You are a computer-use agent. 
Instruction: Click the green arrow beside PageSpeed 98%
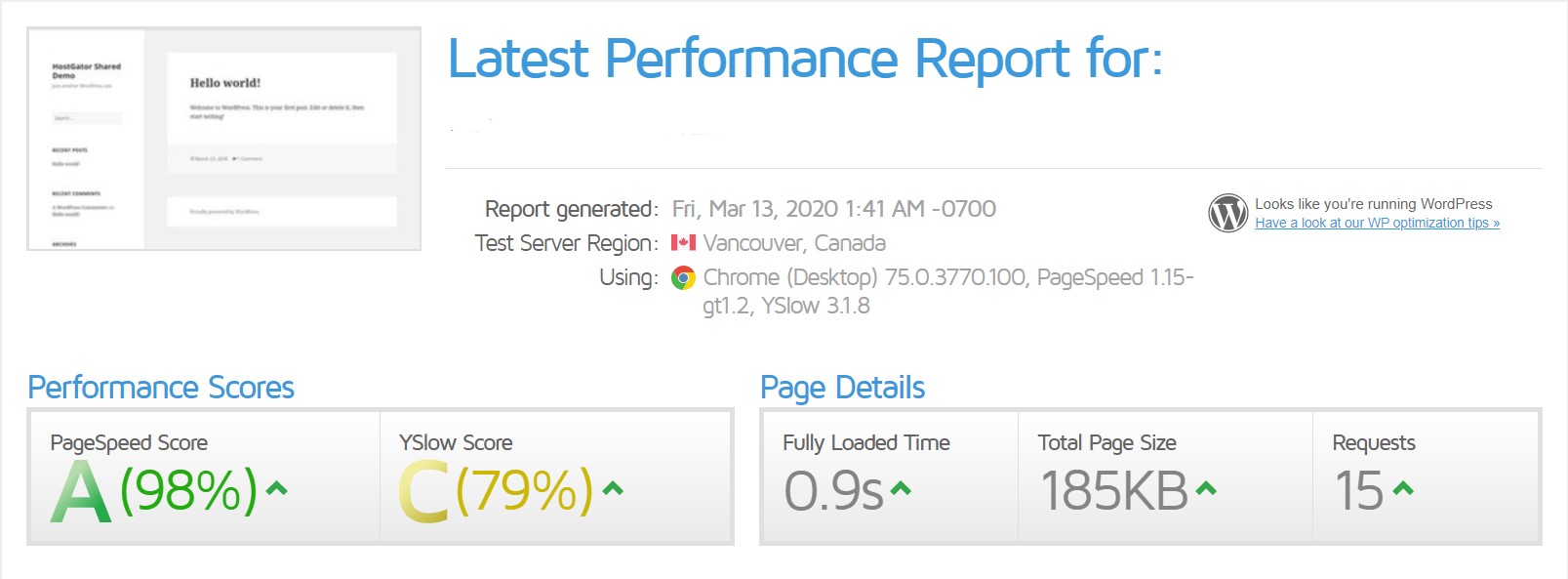[x=277, y=488]
